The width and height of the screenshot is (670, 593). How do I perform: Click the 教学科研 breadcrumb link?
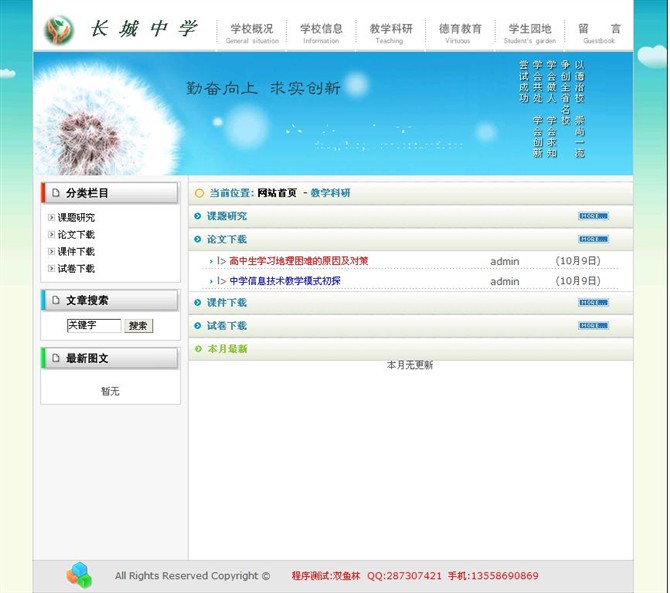(x=330, y=193)
